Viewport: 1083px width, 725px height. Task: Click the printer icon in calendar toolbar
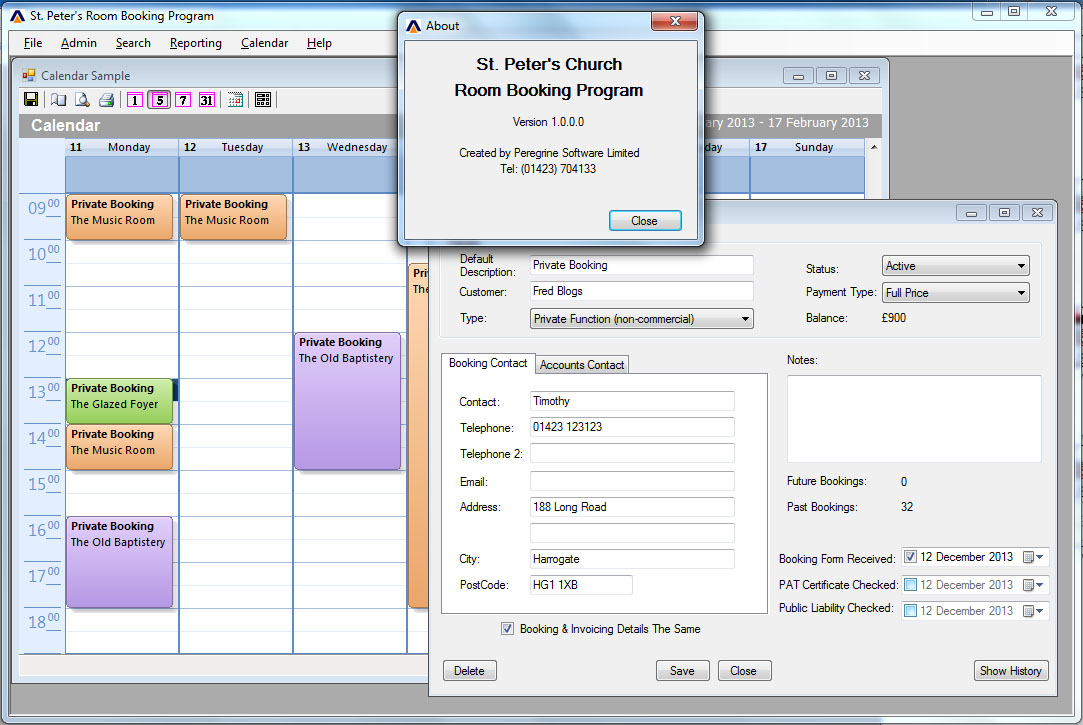(106, 99)
